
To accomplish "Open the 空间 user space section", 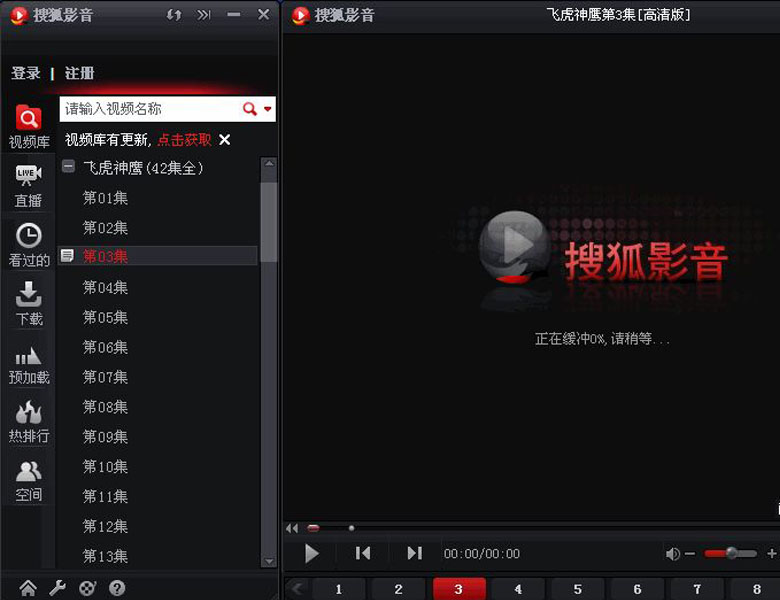I will tap(28, 480).
